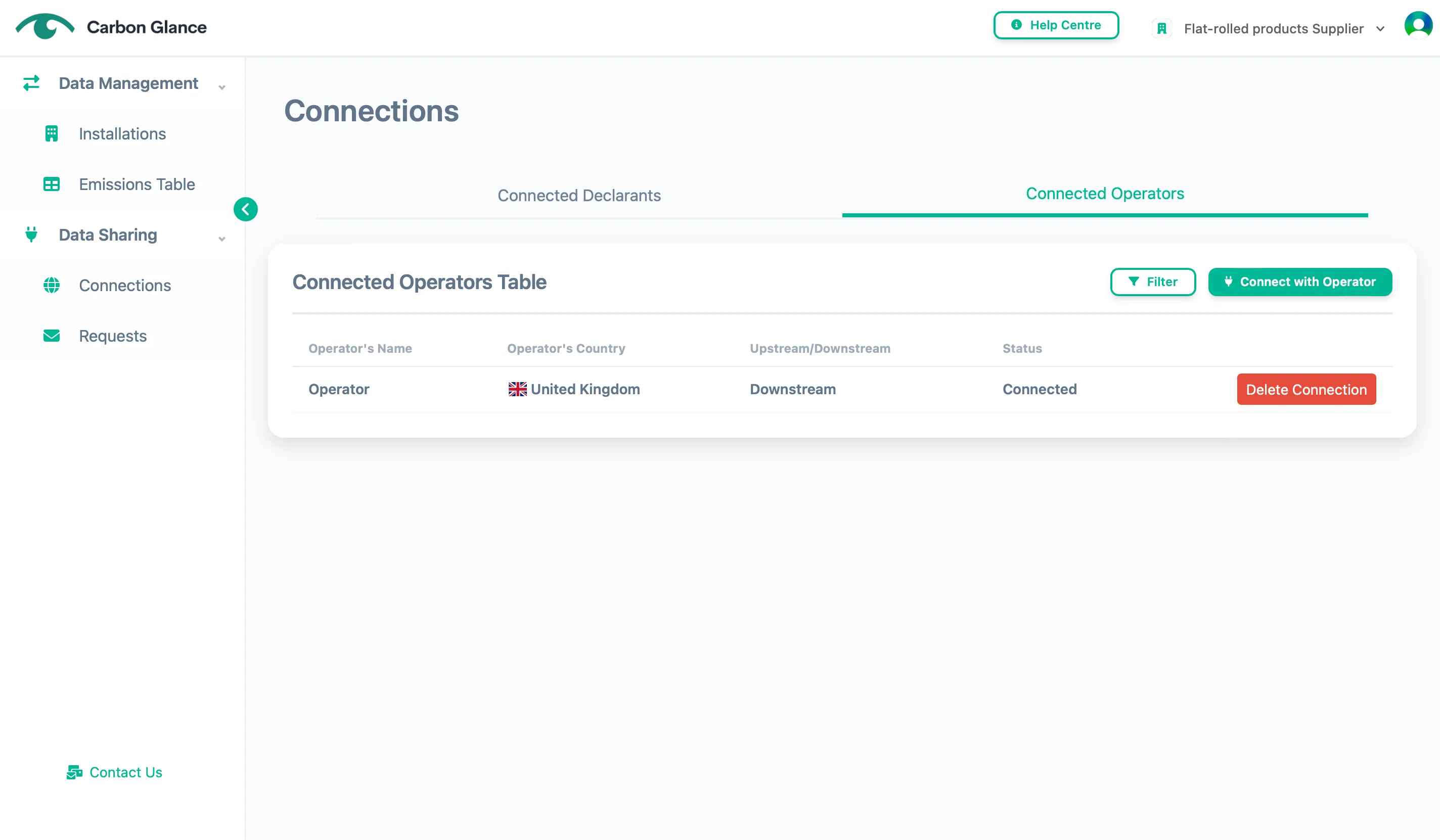
Task: Click the company building icon in the header
Action: 1162,28
